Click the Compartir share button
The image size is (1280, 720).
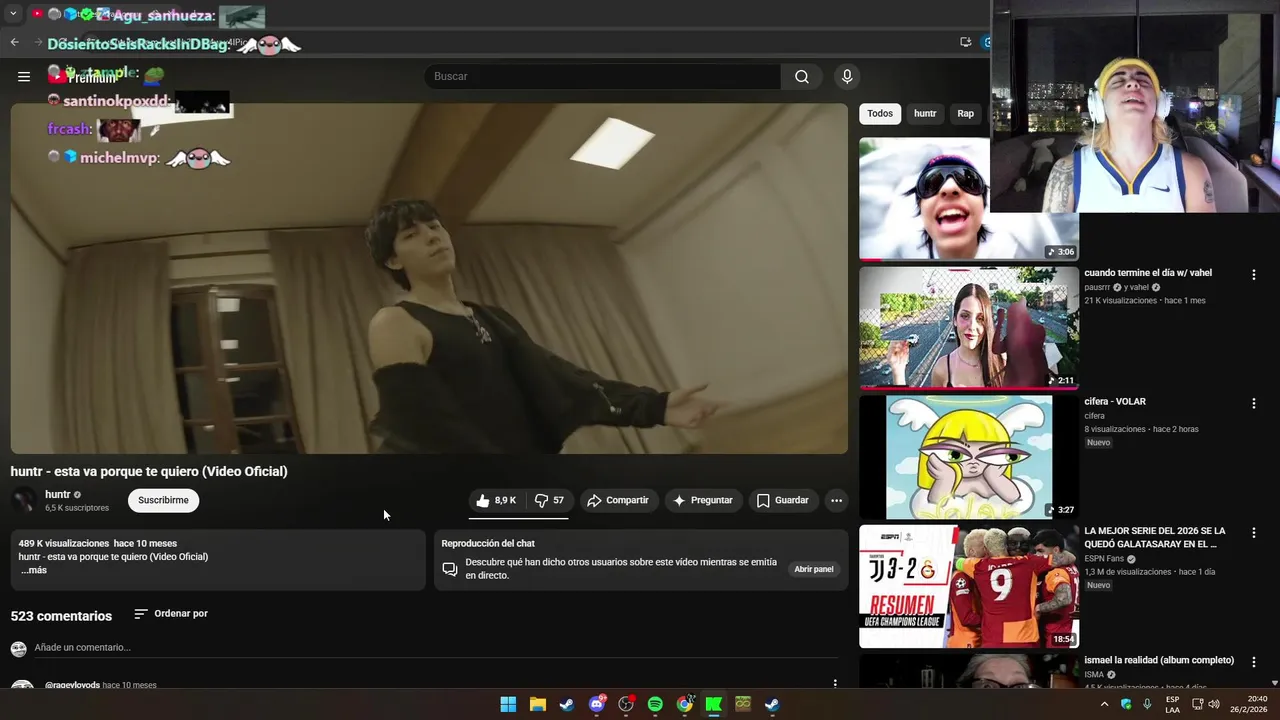[x=618, y=500]
